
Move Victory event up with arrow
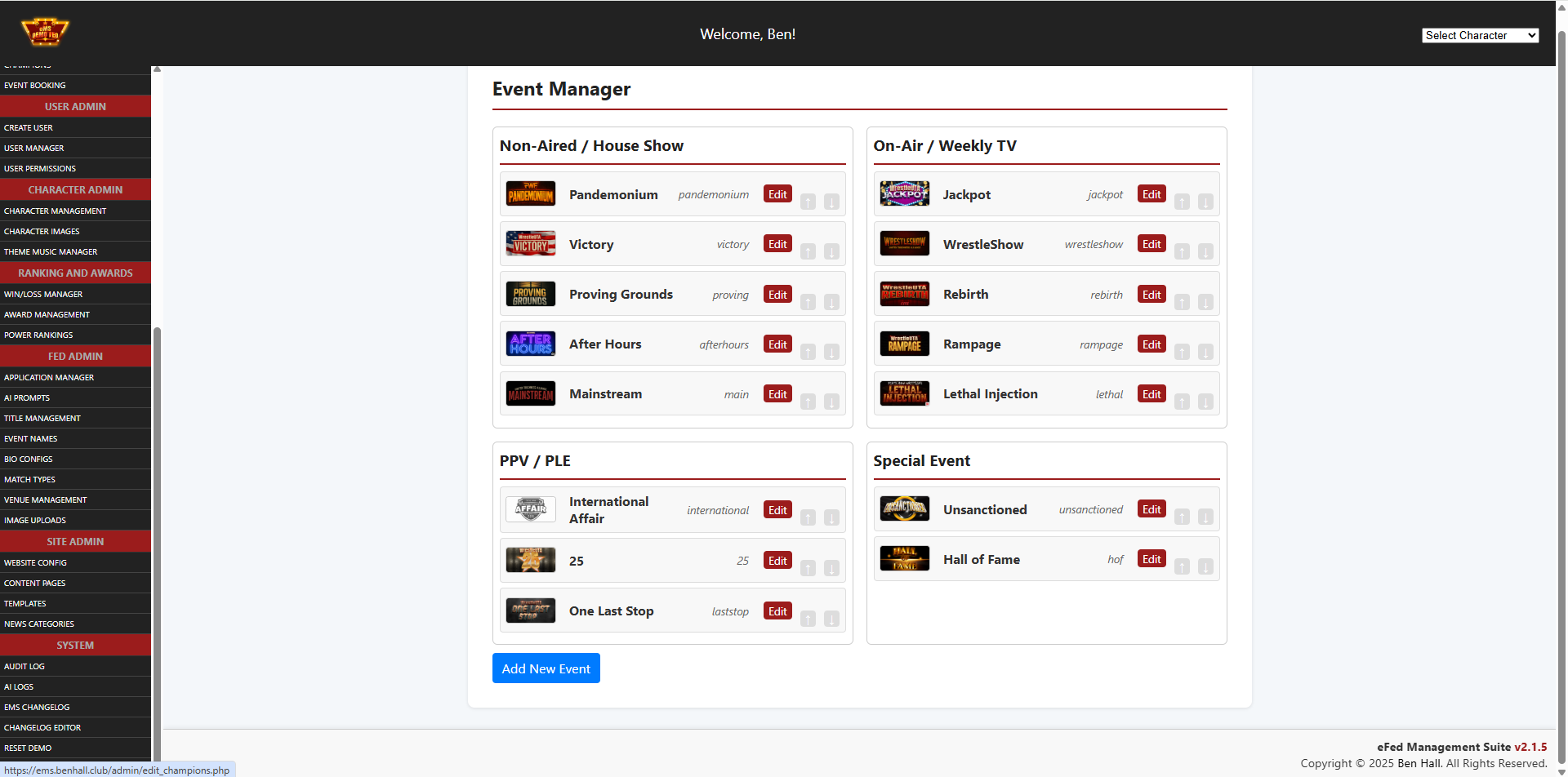[808, 251]
